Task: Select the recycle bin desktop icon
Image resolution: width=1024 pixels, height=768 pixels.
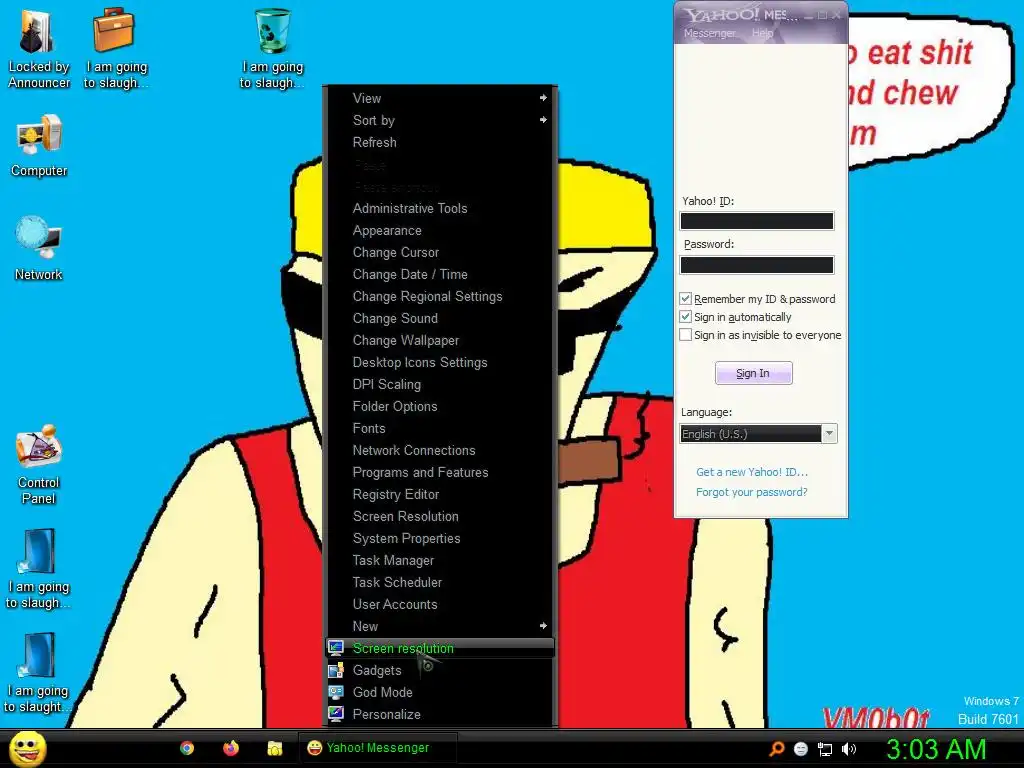Action: 272,49
